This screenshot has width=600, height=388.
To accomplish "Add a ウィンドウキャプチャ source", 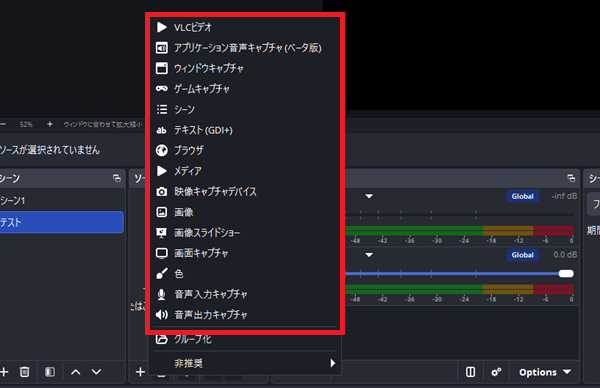I will [245, 68].
